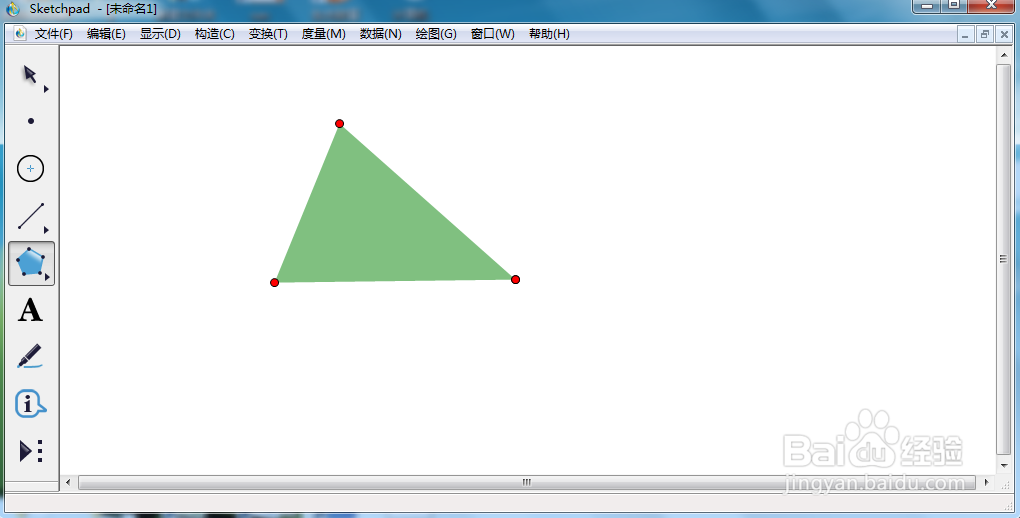1020x518 pixels.
Task: Click the document icon in menu bar
Action: [x=20, y=33]
